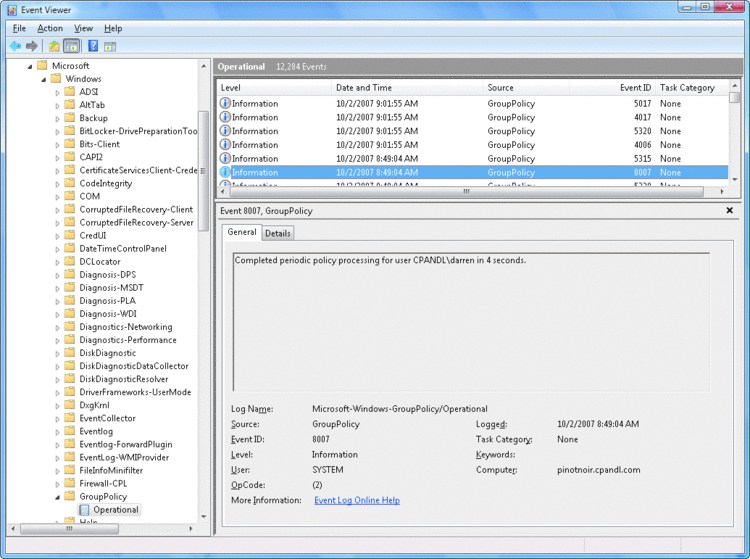Image resolution: width=750 pixels, height=559 pixels.
Task: Expand the DiskDiagnostic tree node
Action: [58, 353]
